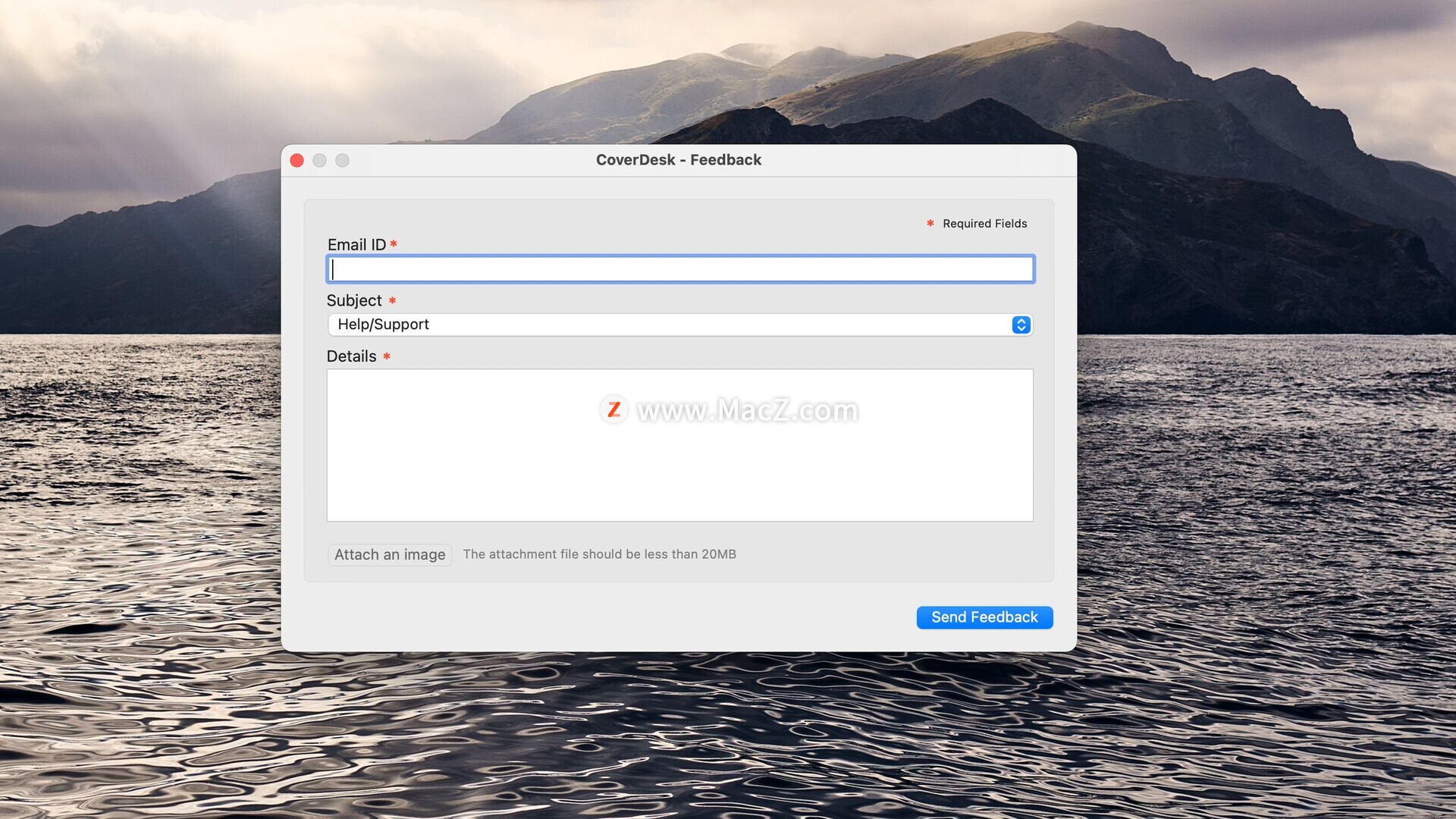This screenshot has width=1456, height=819.
Task: Click the Email ID input field
Action: [x=680, y=269]
